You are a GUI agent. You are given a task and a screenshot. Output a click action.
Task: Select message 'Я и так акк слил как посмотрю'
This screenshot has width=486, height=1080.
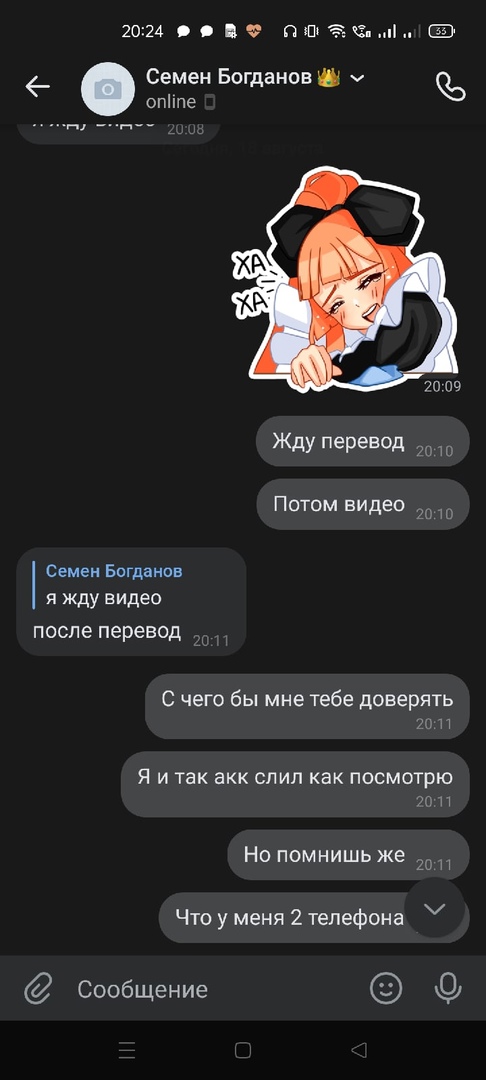(295, 784)
